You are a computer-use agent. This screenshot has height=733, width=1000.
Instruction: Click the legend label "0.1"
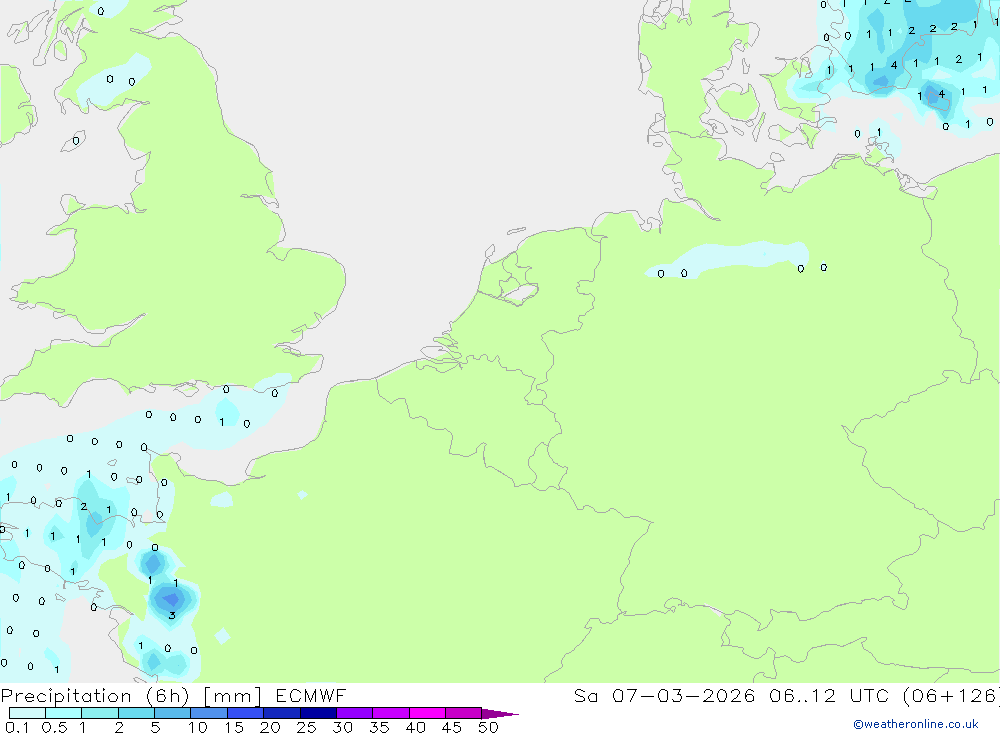[x=17, y=727]
